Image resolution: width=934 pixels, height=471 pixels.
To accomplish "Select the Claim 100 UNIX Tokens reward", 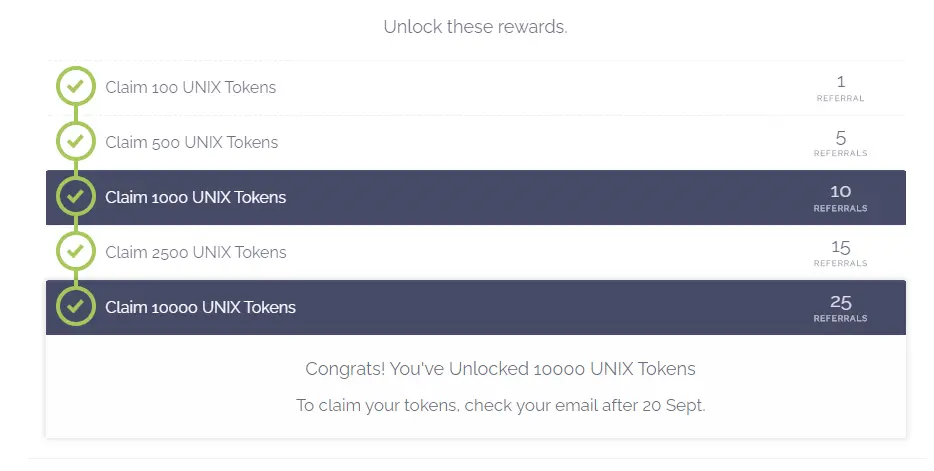I will click(x=191, y=88).
